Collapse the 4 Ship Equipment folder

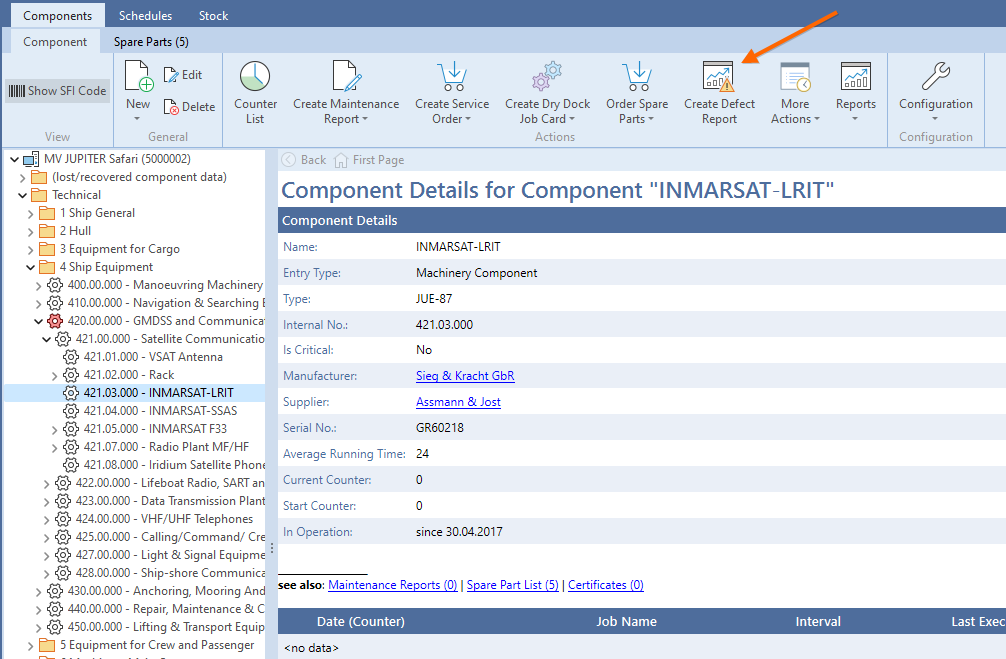tap(30, 267)
